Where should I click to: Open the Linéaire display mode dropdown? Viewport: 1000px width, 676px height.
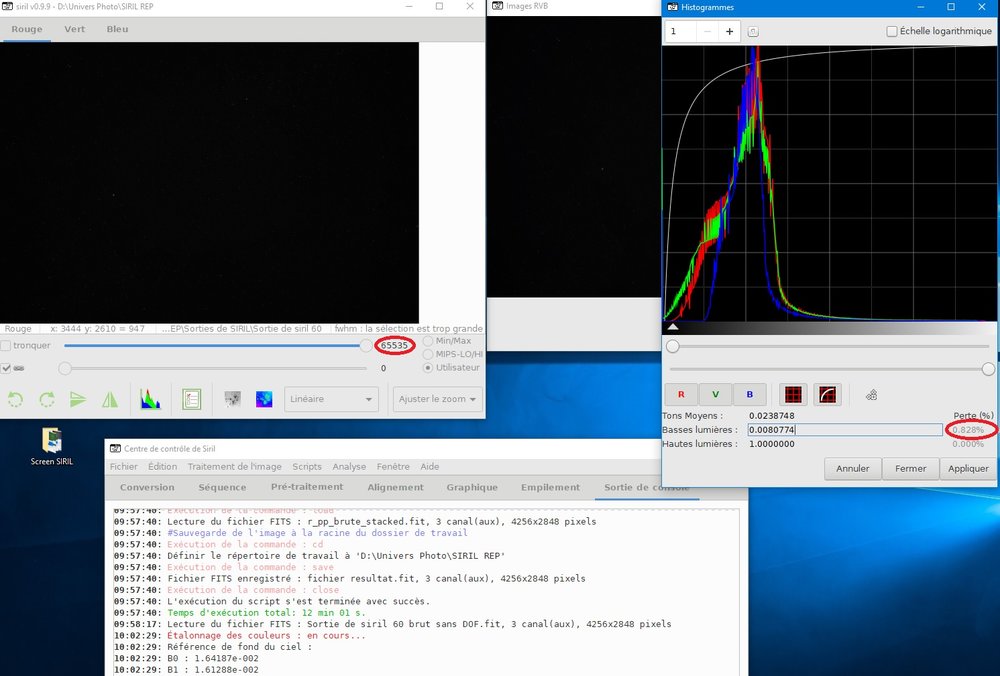[331, 399]
